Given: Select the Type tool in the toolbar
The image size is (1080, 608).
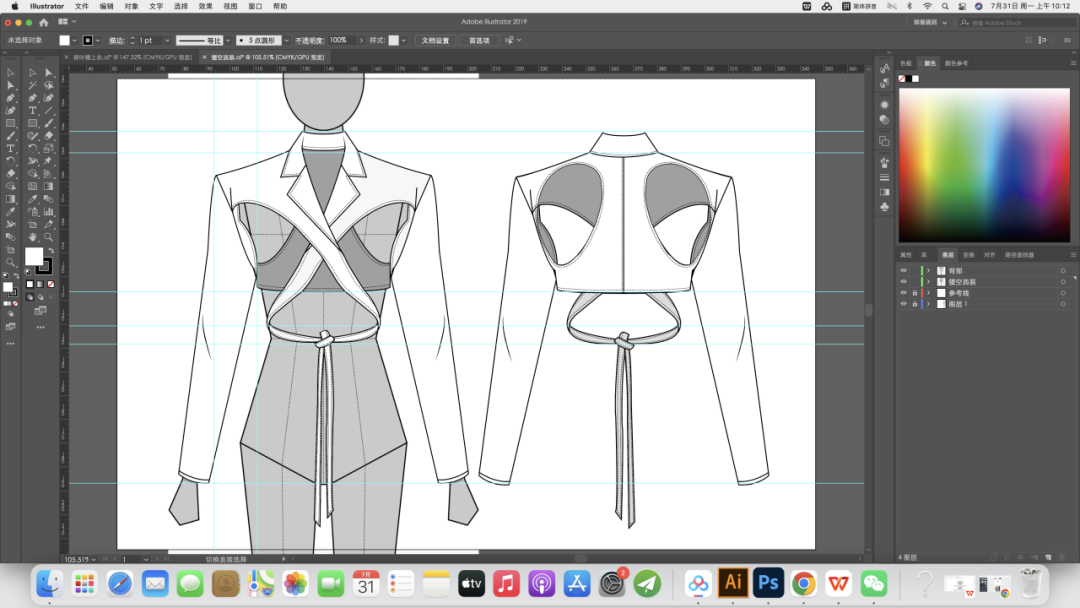Looking at the screenshot, I should point(32,110).
